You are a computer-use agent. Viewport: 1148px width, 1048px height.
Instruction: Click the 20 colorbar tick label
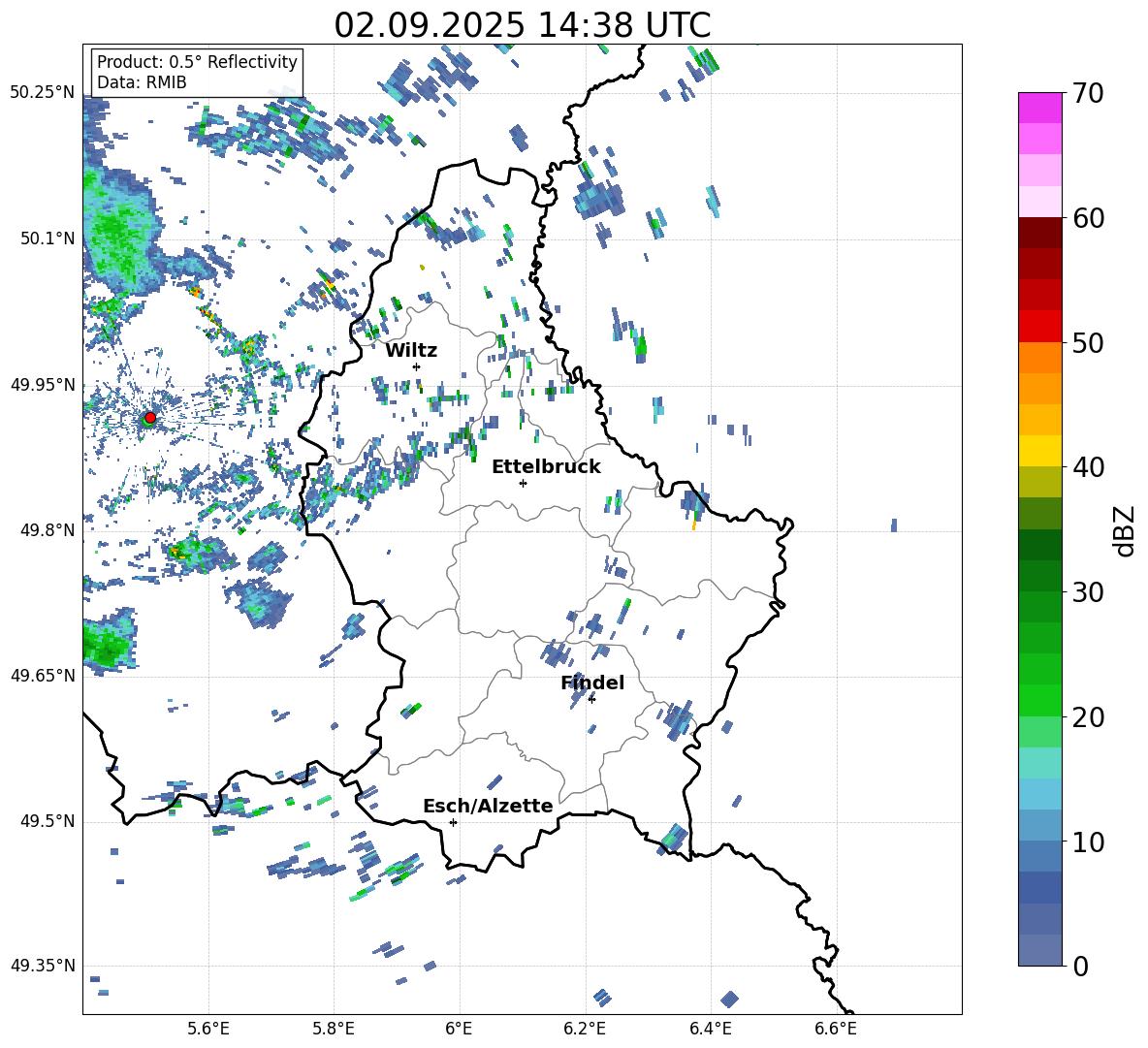pyautogui.click(x=1088, y=717)
